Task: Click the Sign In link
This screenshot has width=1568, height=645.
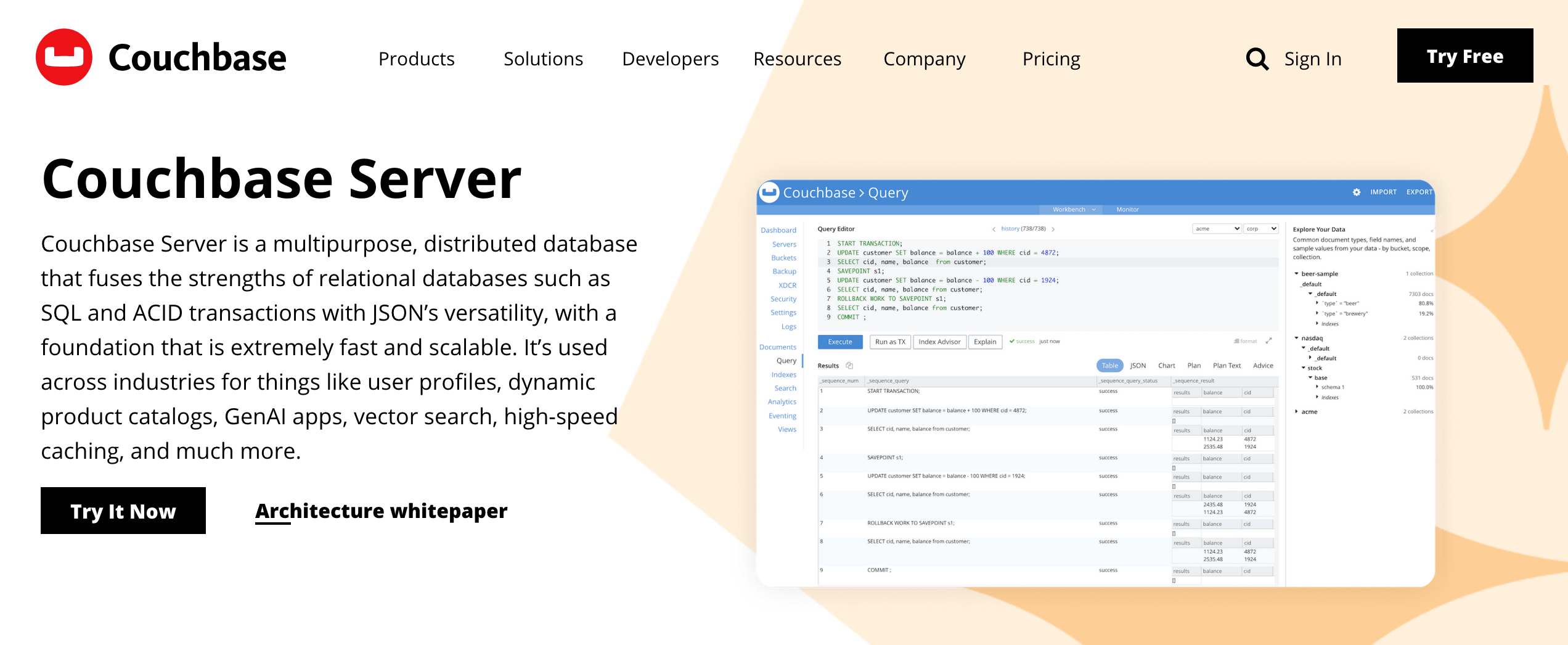Action: tap(1313, 59)
